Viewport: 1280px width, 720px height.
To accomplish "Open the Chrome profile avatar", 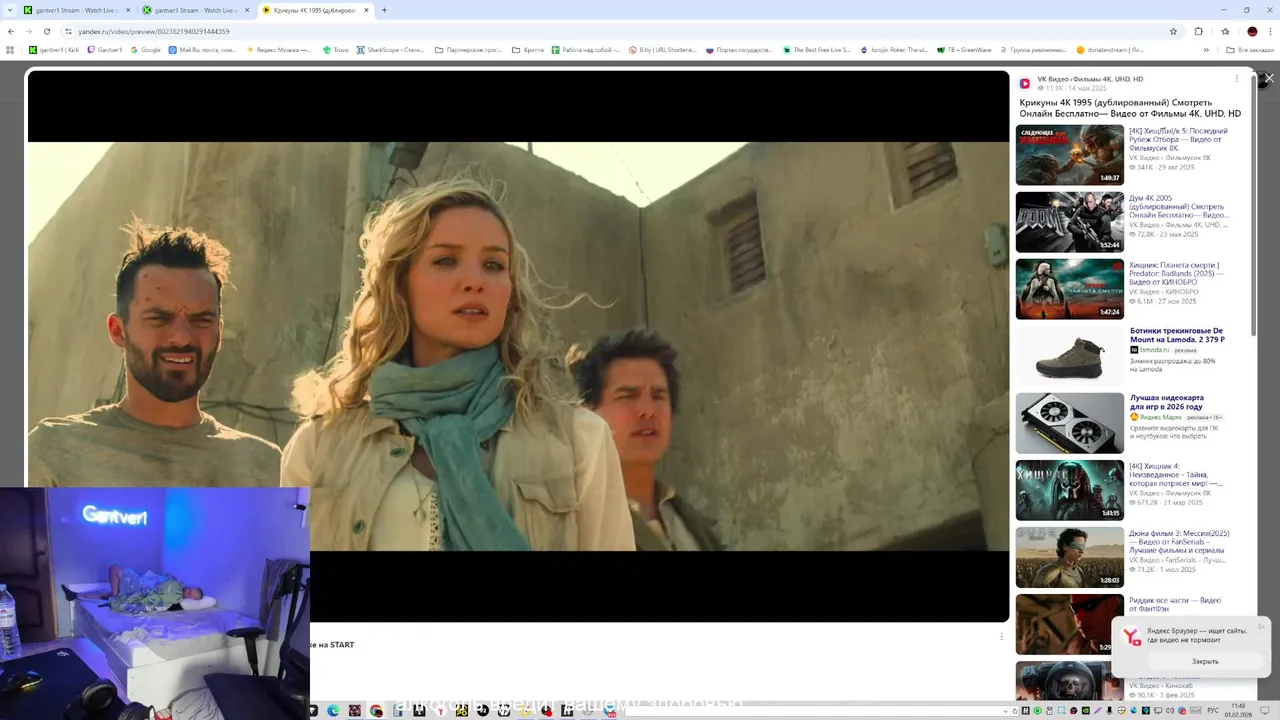I will click(1252, 31).
